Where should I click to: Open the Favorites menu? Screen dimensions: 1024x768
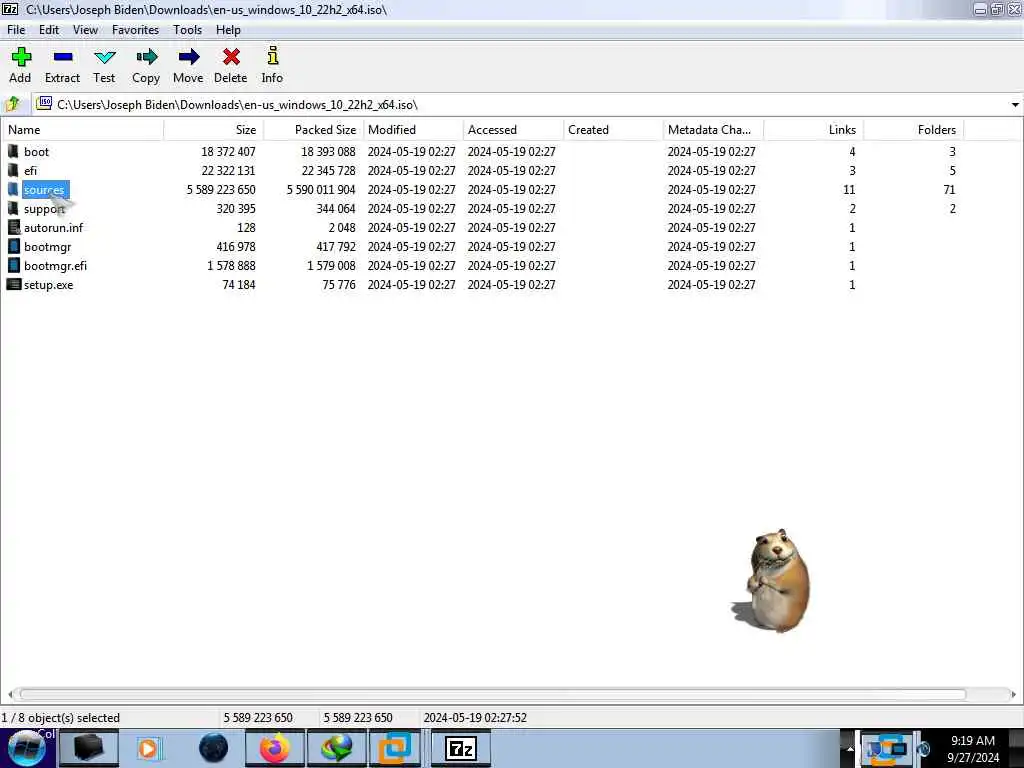tap(135, 30)
